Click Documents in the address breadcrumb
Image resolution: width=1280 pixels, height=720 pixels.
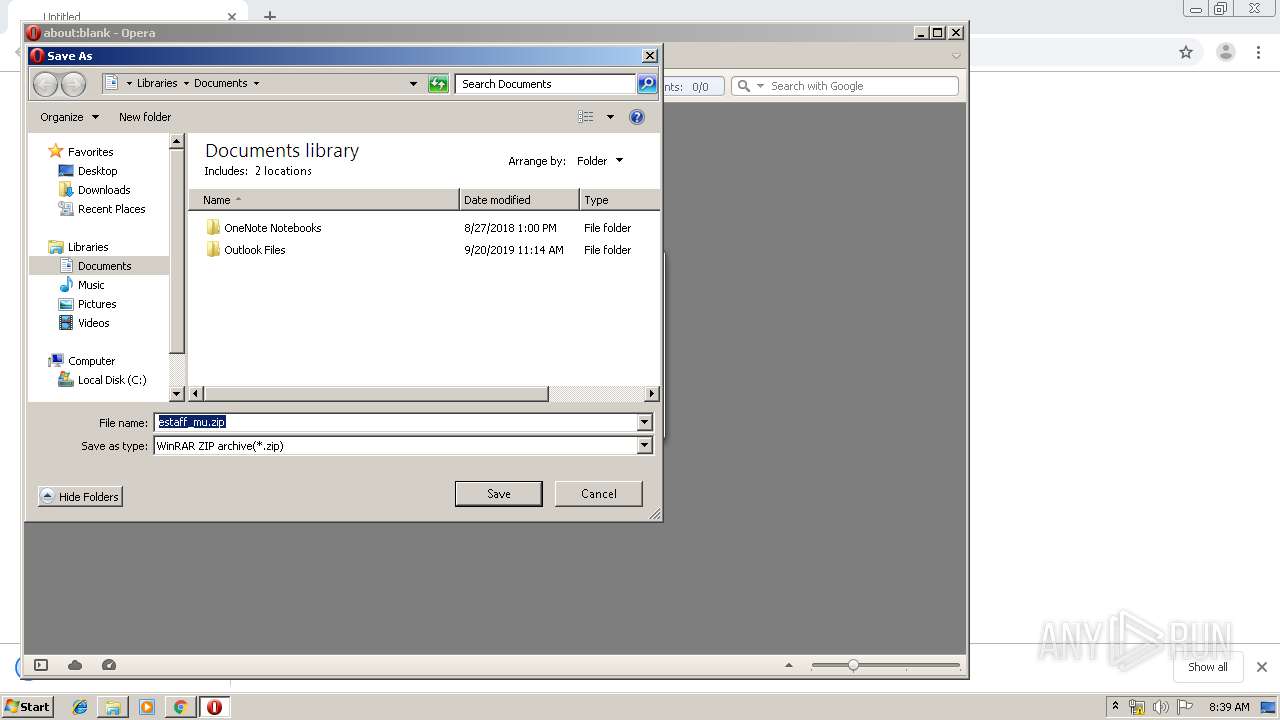tap(221, 84)
